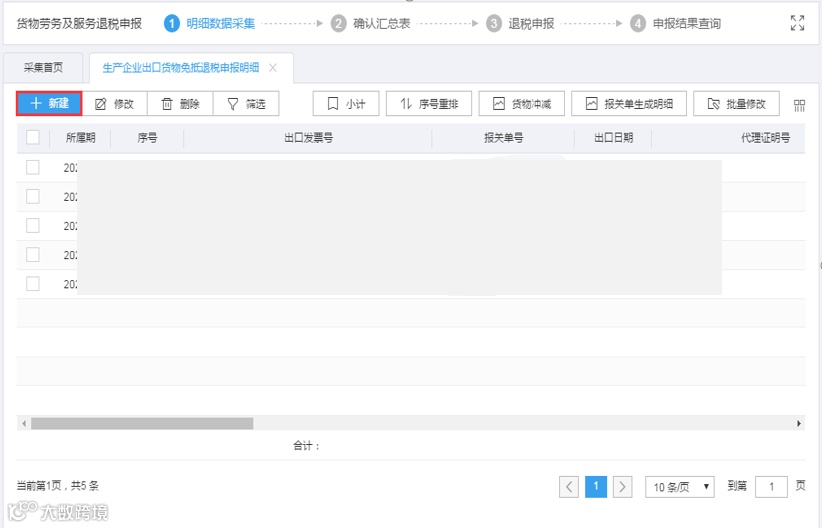Click the 合计 total label
Viewport: 822px width, 528px height.
click(x=306, y=446)
